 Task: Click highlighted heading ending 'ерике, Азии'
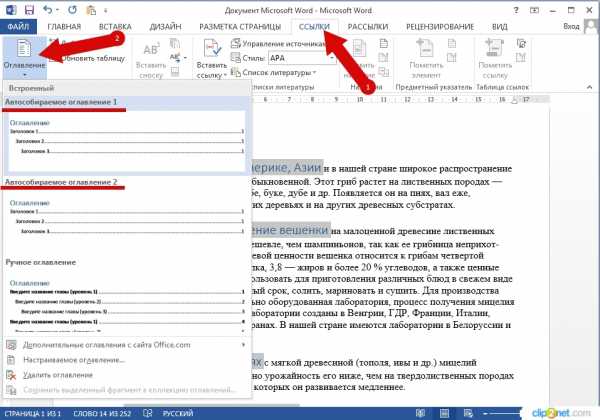point(288,167)
